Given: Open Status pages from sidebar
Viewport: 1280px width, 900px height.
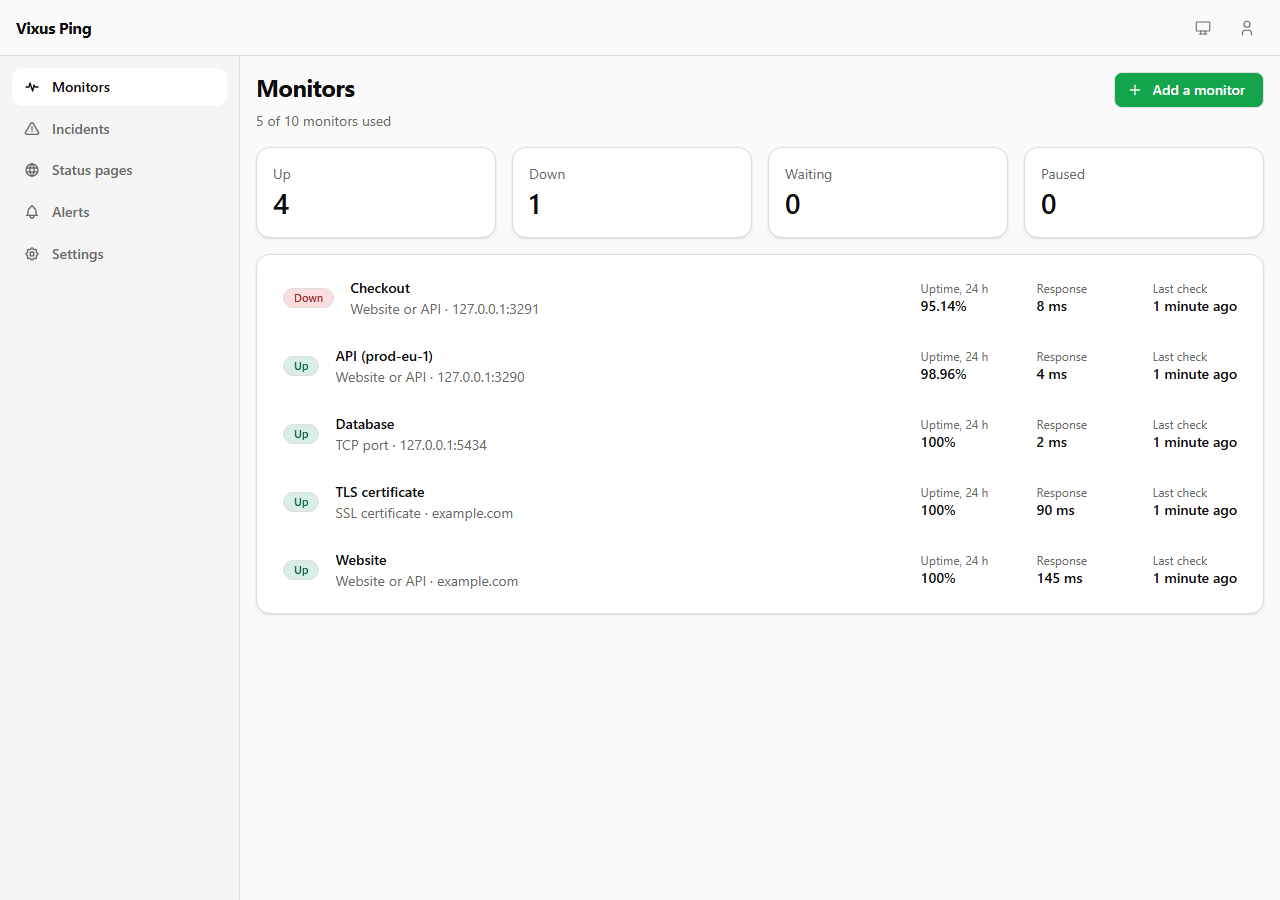Looking at the screenshot, I should click(120, 170).
